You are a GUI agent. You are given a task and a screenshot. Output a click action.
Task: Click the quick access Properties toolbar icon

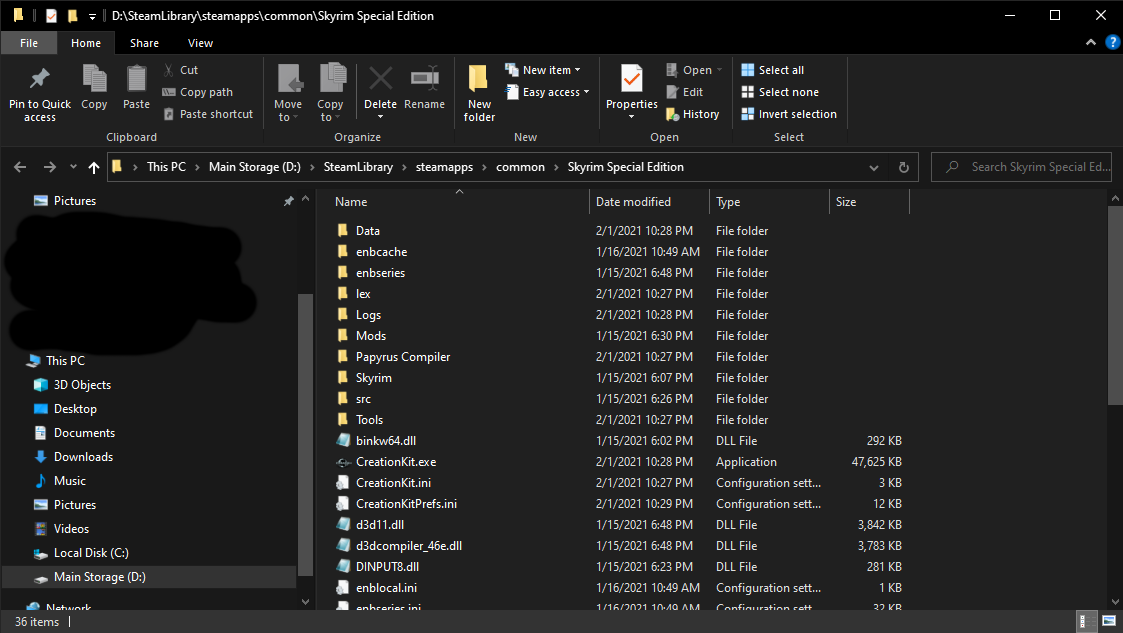click(51, 15)
